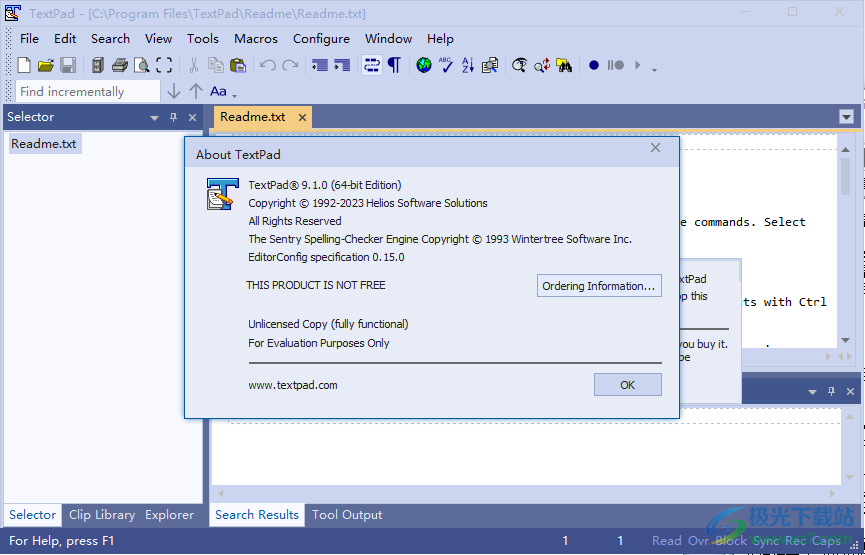Viewport: 865px width, 555px height.
Task: Select Readme.txt in Selector list
Action: pyautogui.click(x=44, y=144)
